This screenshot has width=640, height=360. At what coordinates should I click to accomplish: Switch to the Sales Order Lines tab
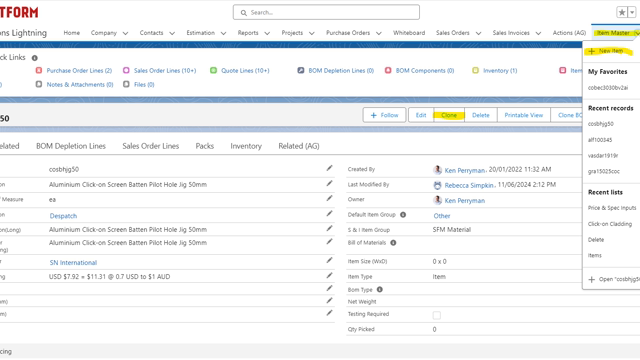click(x=151, y=146)
